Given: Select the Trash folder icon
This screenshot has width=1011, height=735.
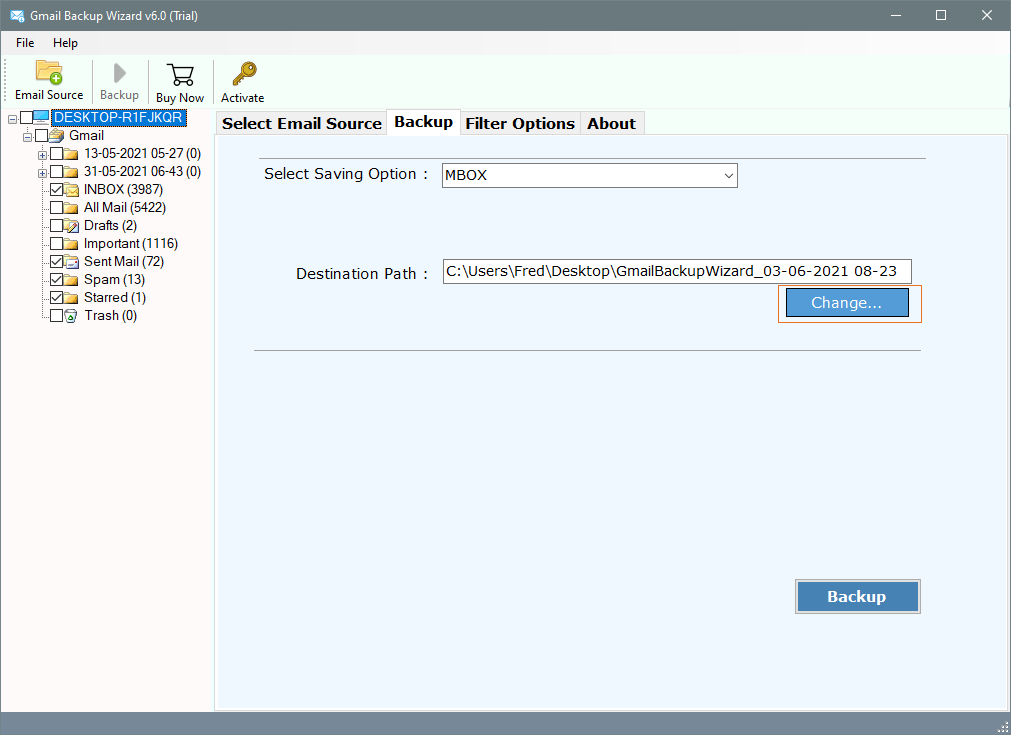Looking at the screenshot, I should [71, 316].
